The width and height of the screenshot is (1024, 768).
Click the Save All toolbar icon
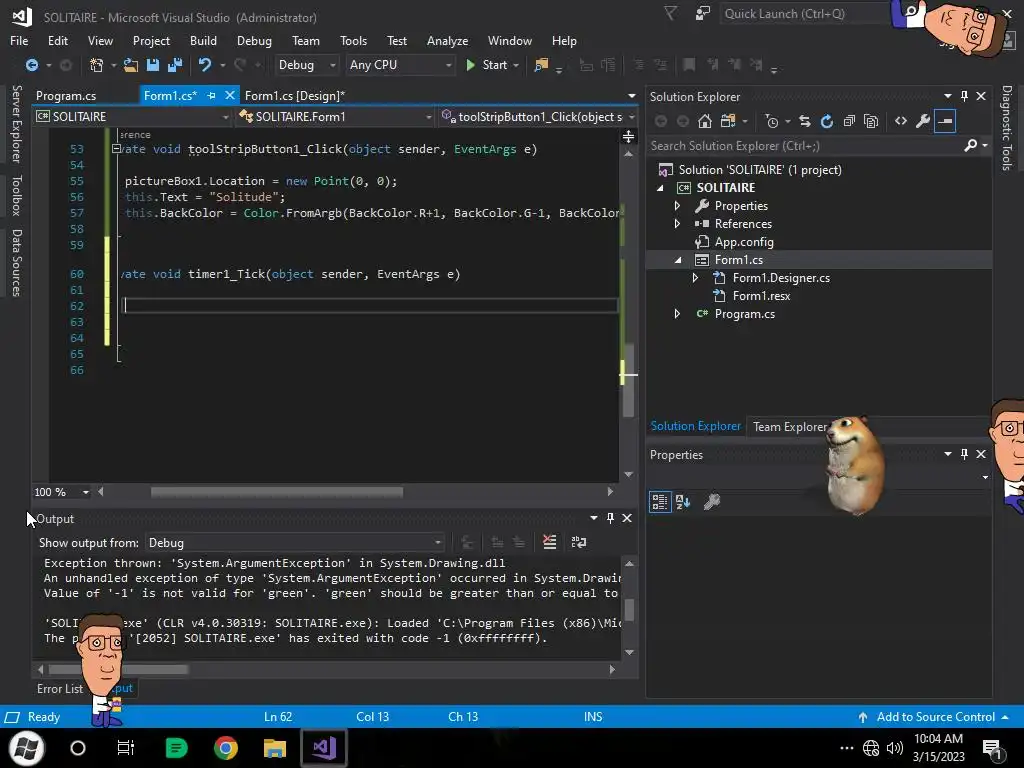point(175,65)
